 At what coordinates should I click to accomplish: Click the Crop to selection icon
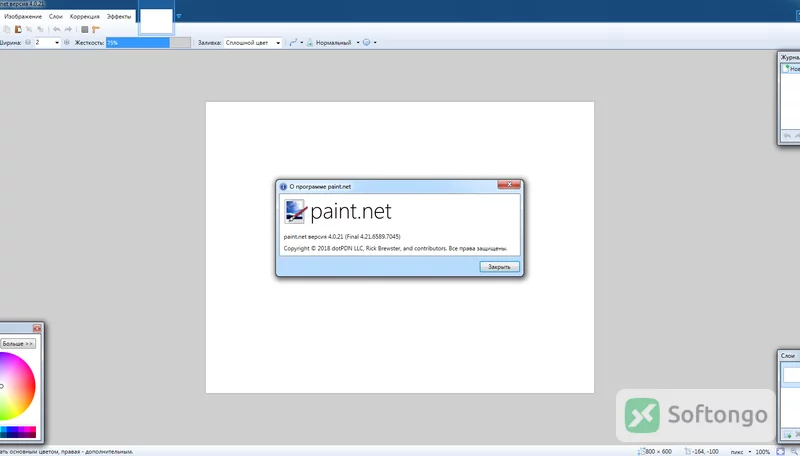29,30
